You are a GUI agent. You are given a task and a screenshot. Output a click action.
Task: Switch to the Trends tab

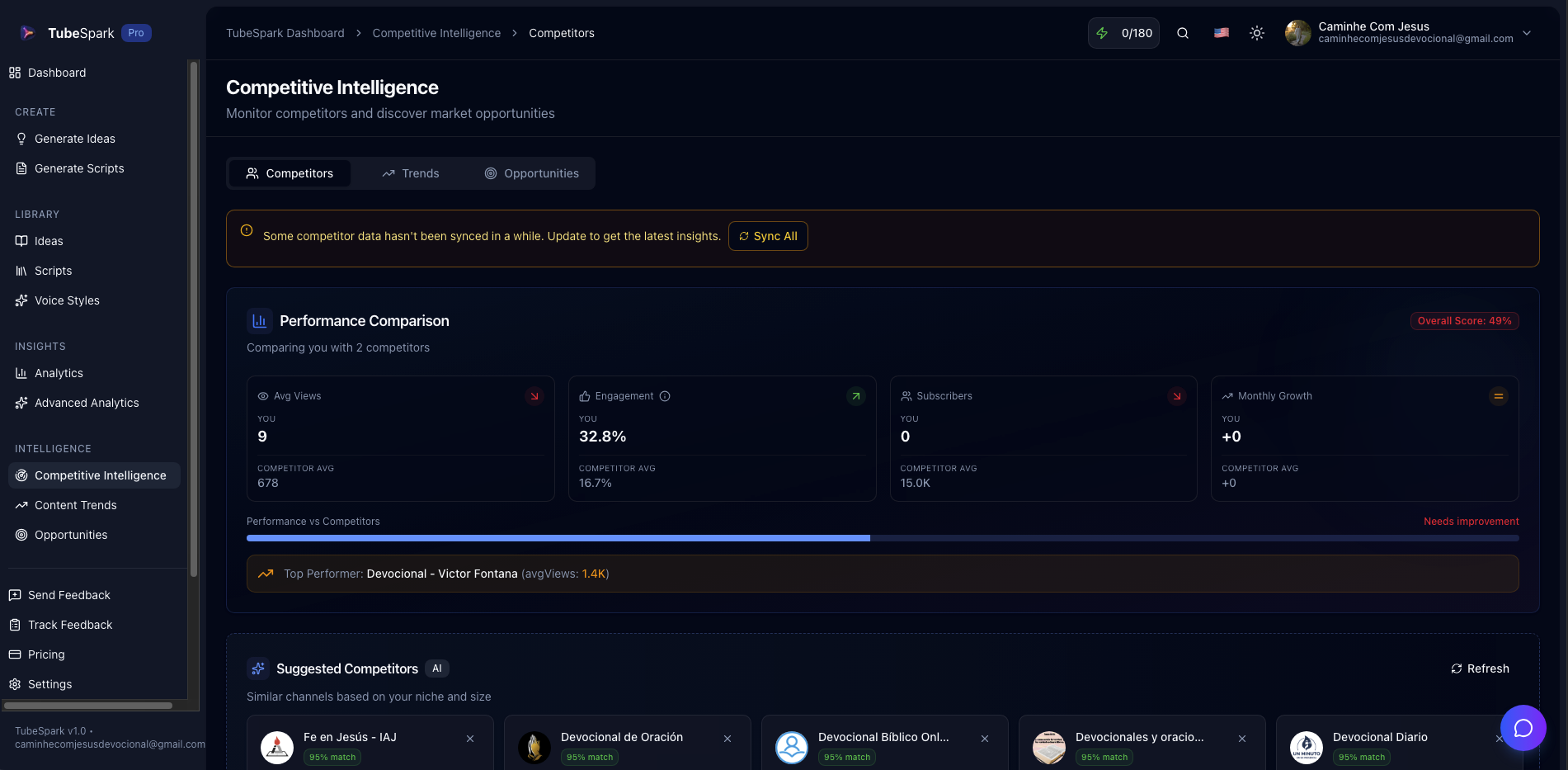411,173
